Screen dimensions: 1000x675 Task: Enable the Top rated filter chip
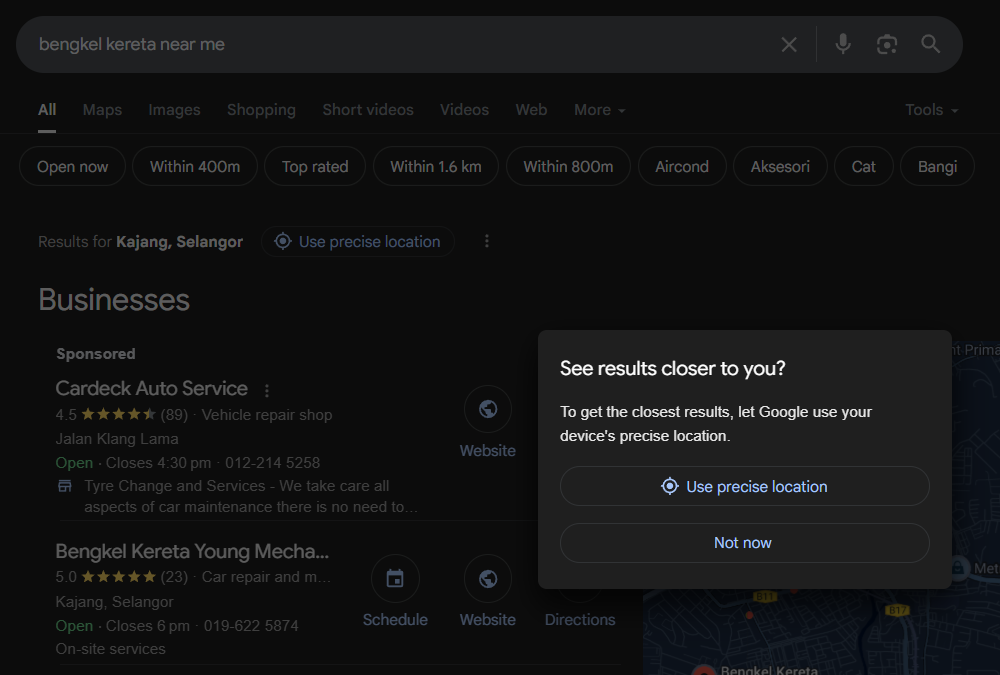pos(315,167)
